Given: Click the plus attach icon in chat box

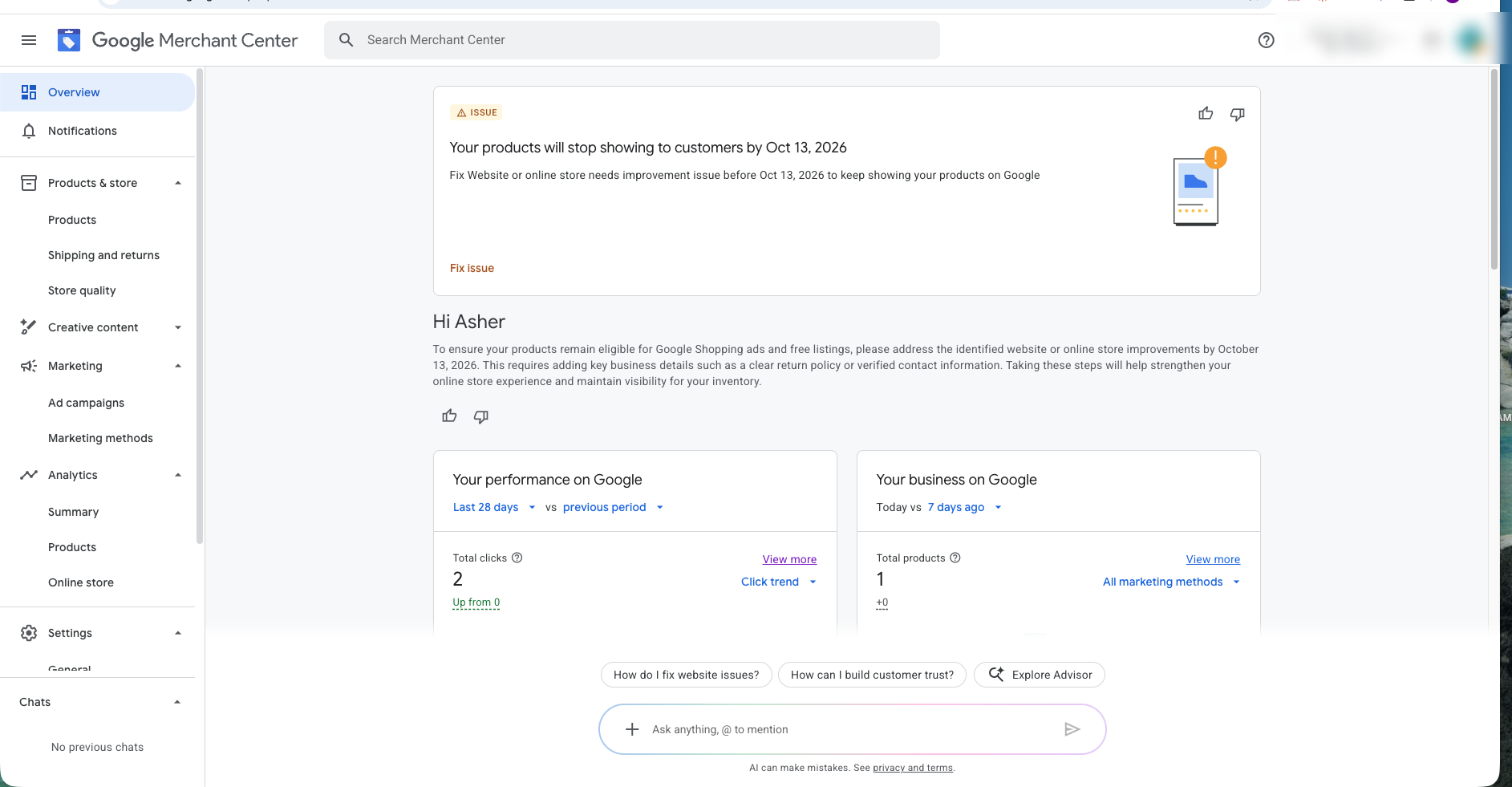Looking at the screenshot, I should click(632, 729).
